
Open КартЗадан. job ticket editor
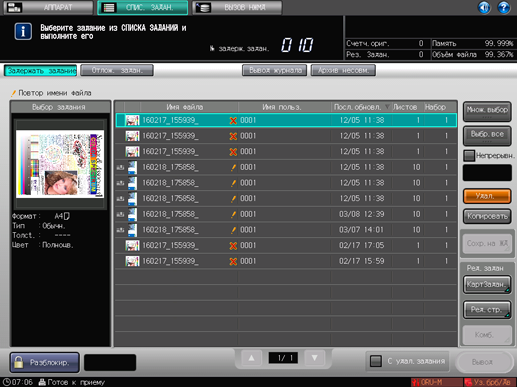click(487, 284)
